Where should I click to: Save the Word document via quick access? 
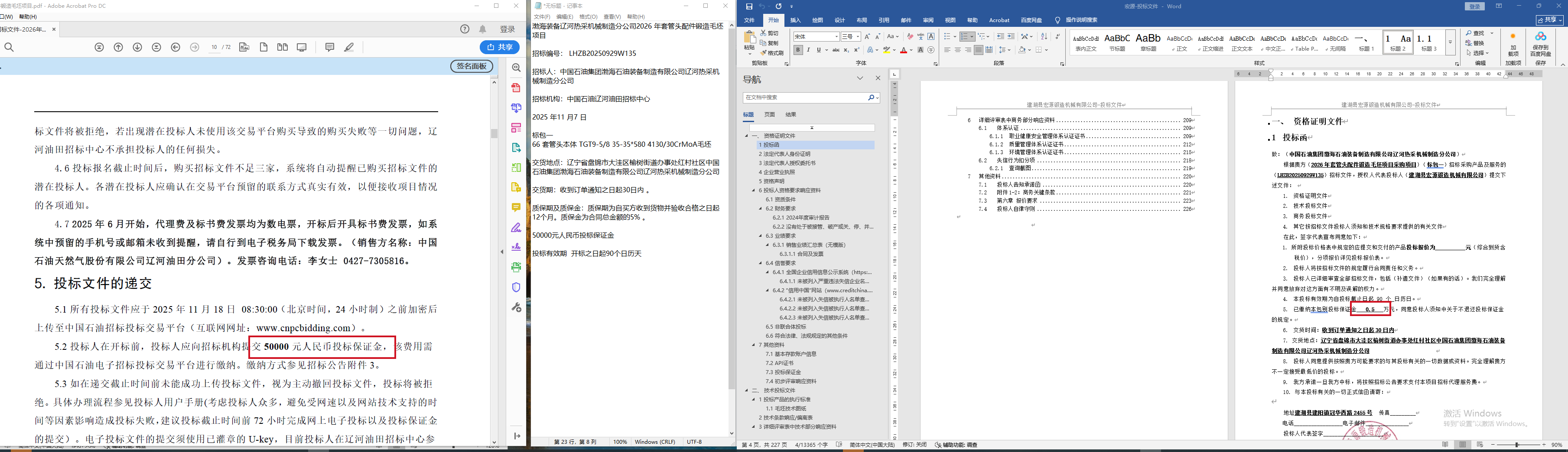click(749, 6)
